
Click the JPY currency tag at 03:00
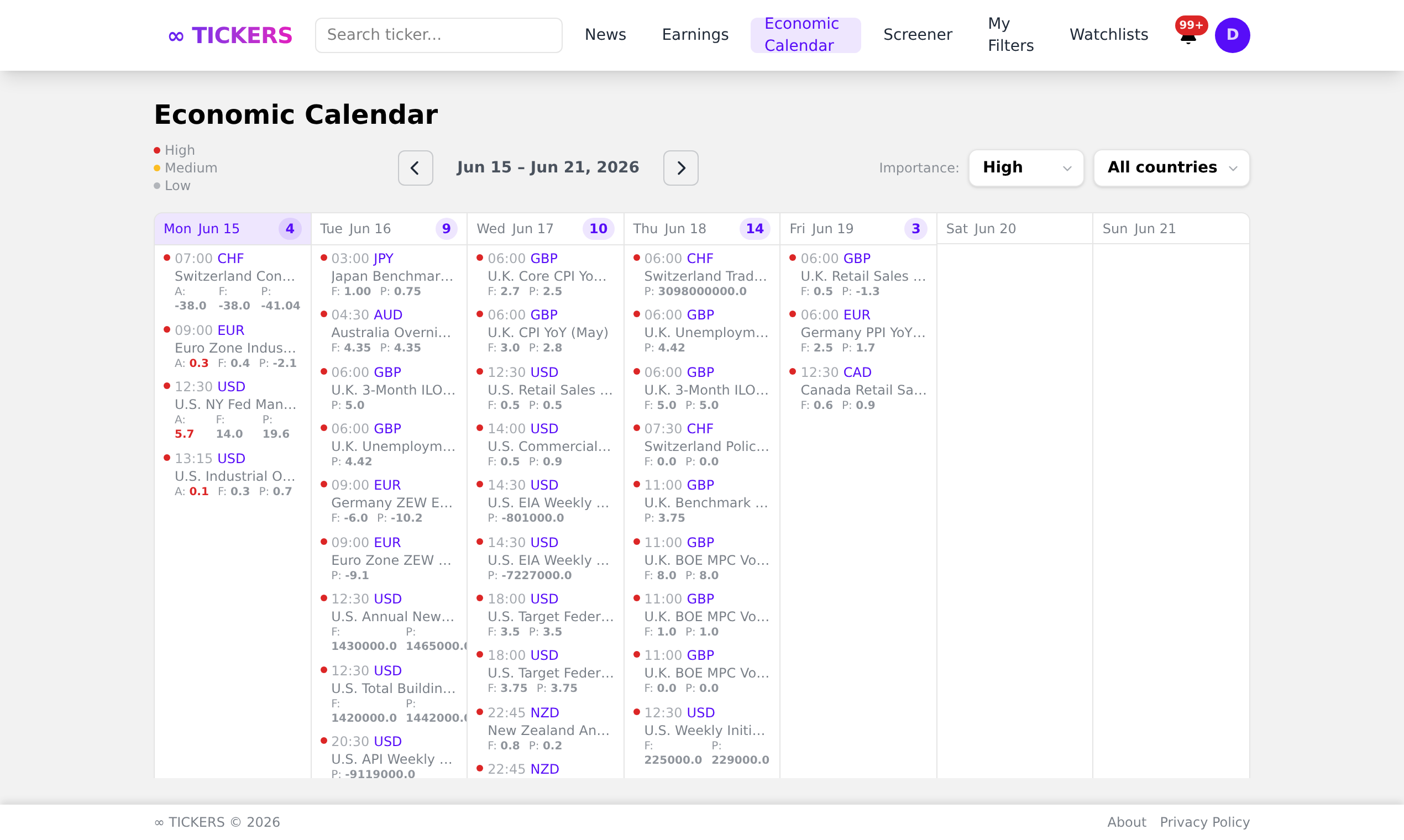383,259
